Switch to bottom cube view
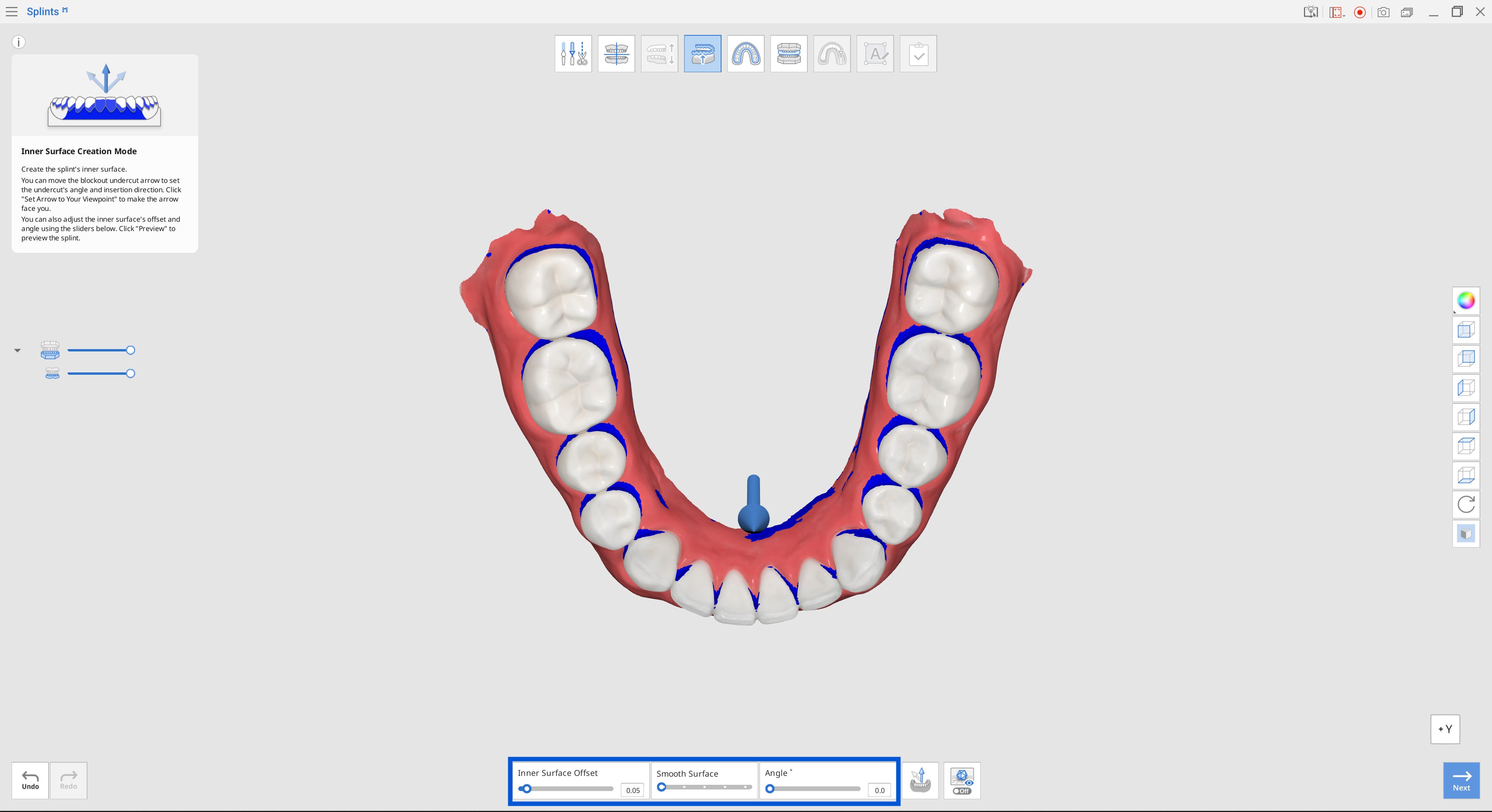1492x812 pixels. pos(1465,475)
